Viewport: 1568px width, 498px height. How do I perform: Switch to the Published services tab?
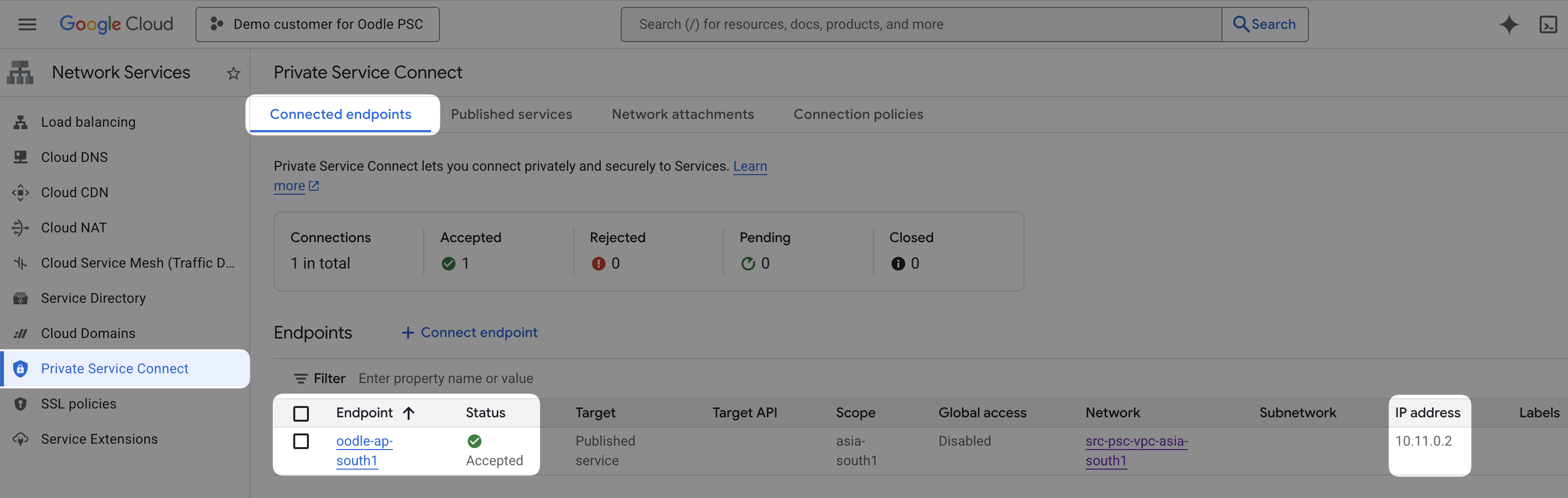(511, 114)
